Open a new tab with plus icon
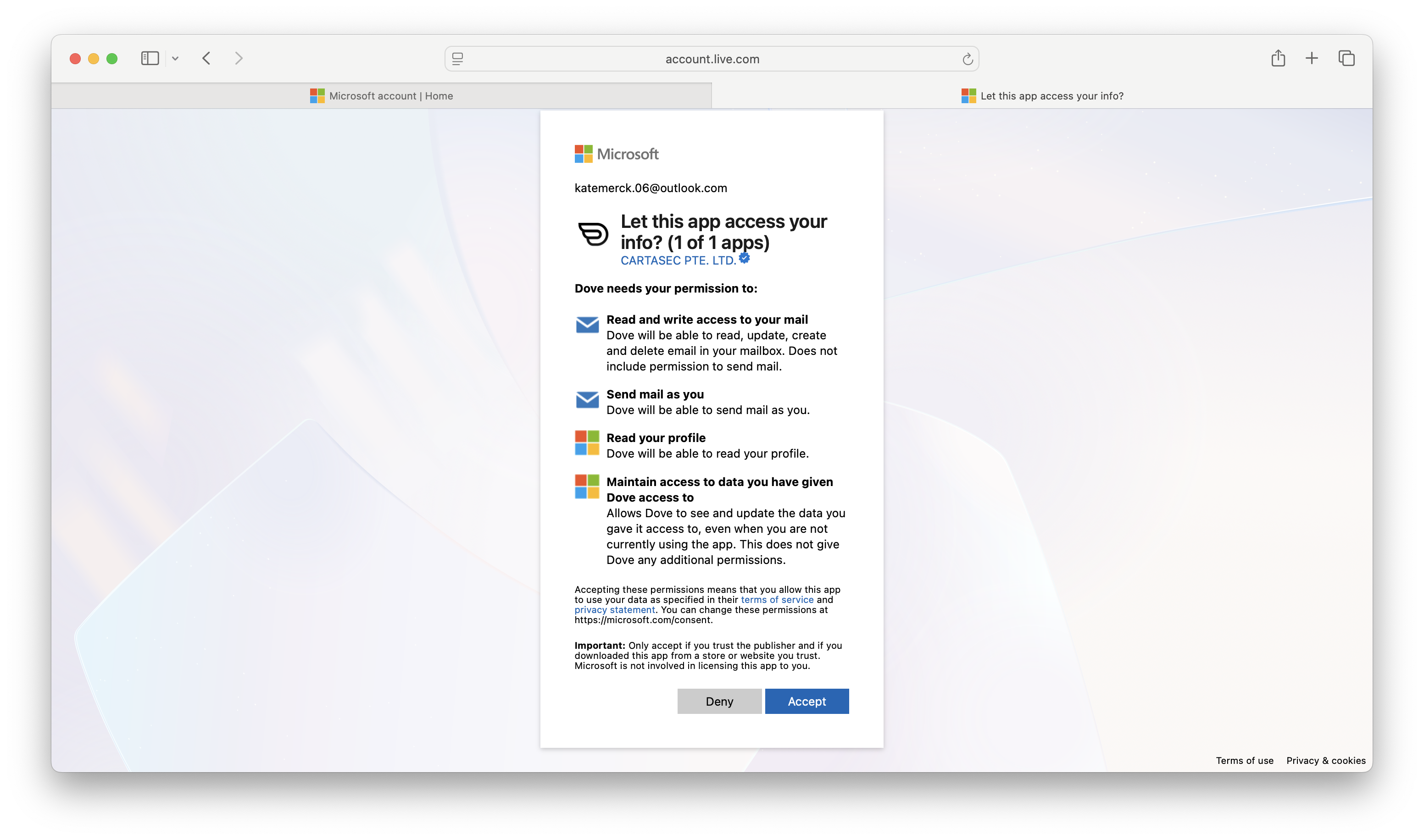The height and width of the screenshot is (840, 1424). [x=1311, y=58]
